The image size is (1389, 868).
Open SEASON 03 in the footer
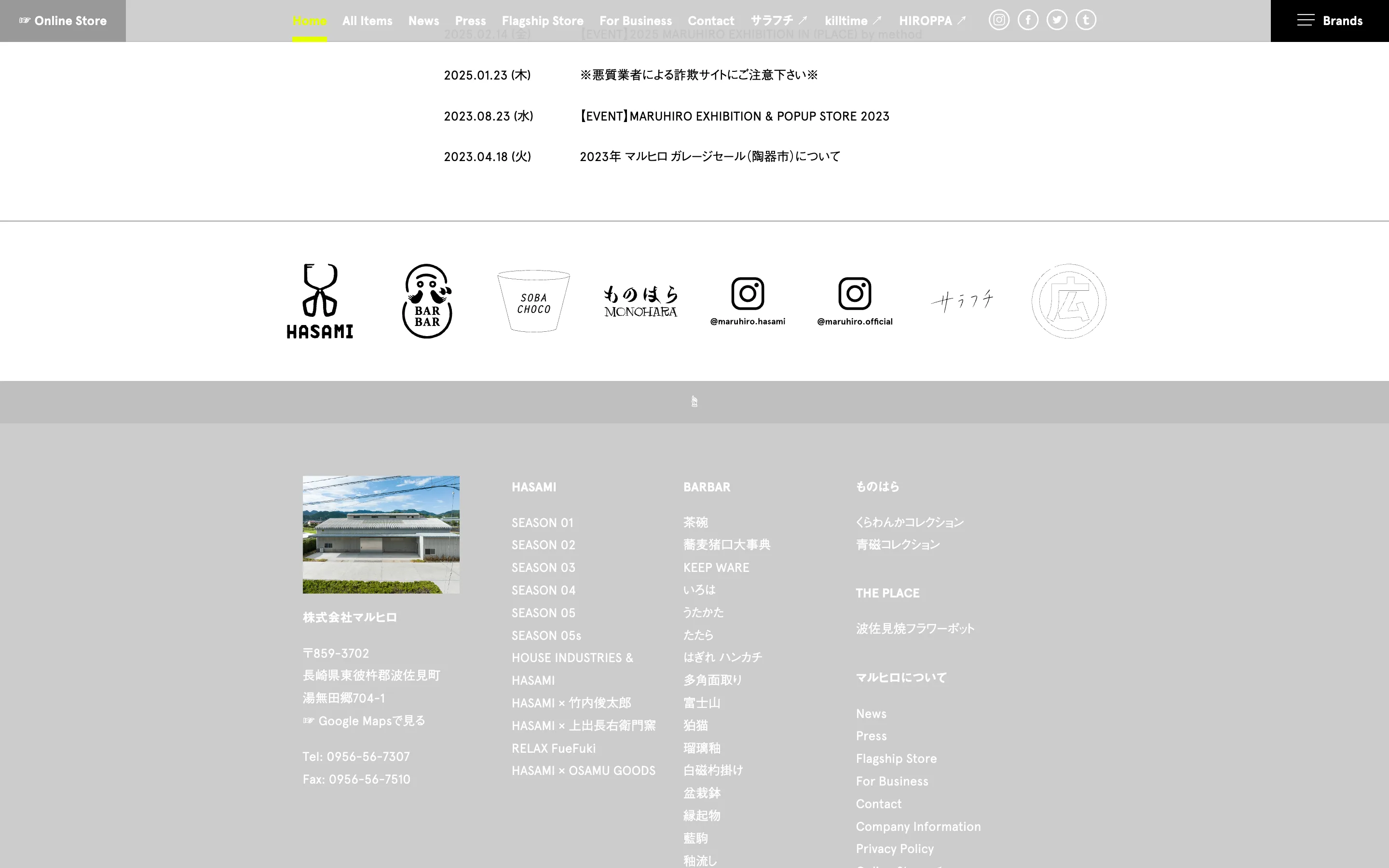[x=543, y=568]
